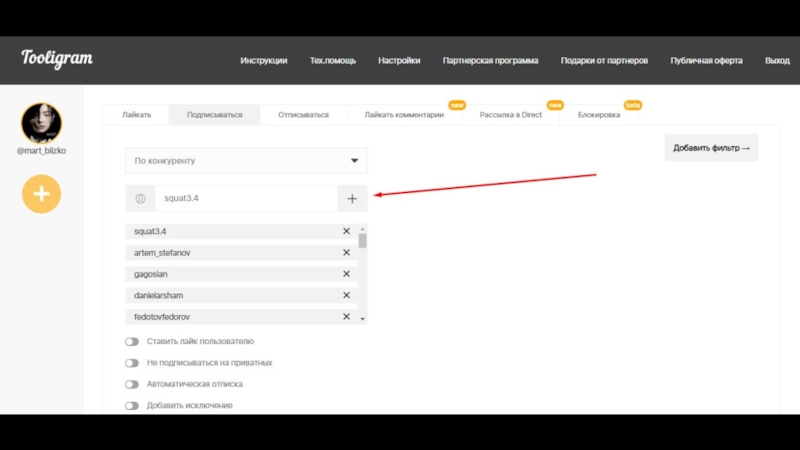The image size is (800, 450).
Task: Switch to the Лайкать tab
Action: [x=136, y=115]
